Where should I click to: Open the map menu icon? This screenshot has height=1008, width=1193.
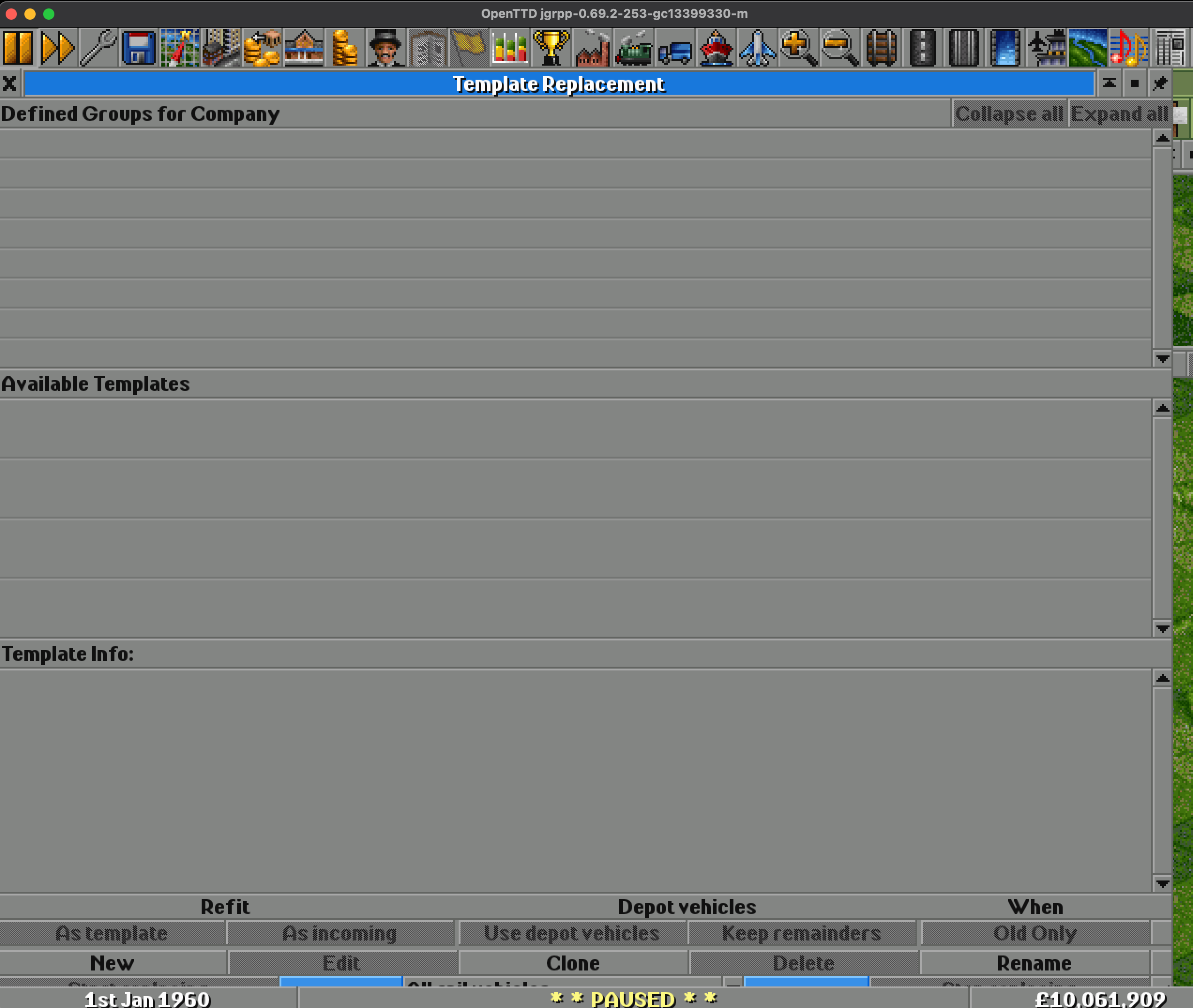click(180, 48)
